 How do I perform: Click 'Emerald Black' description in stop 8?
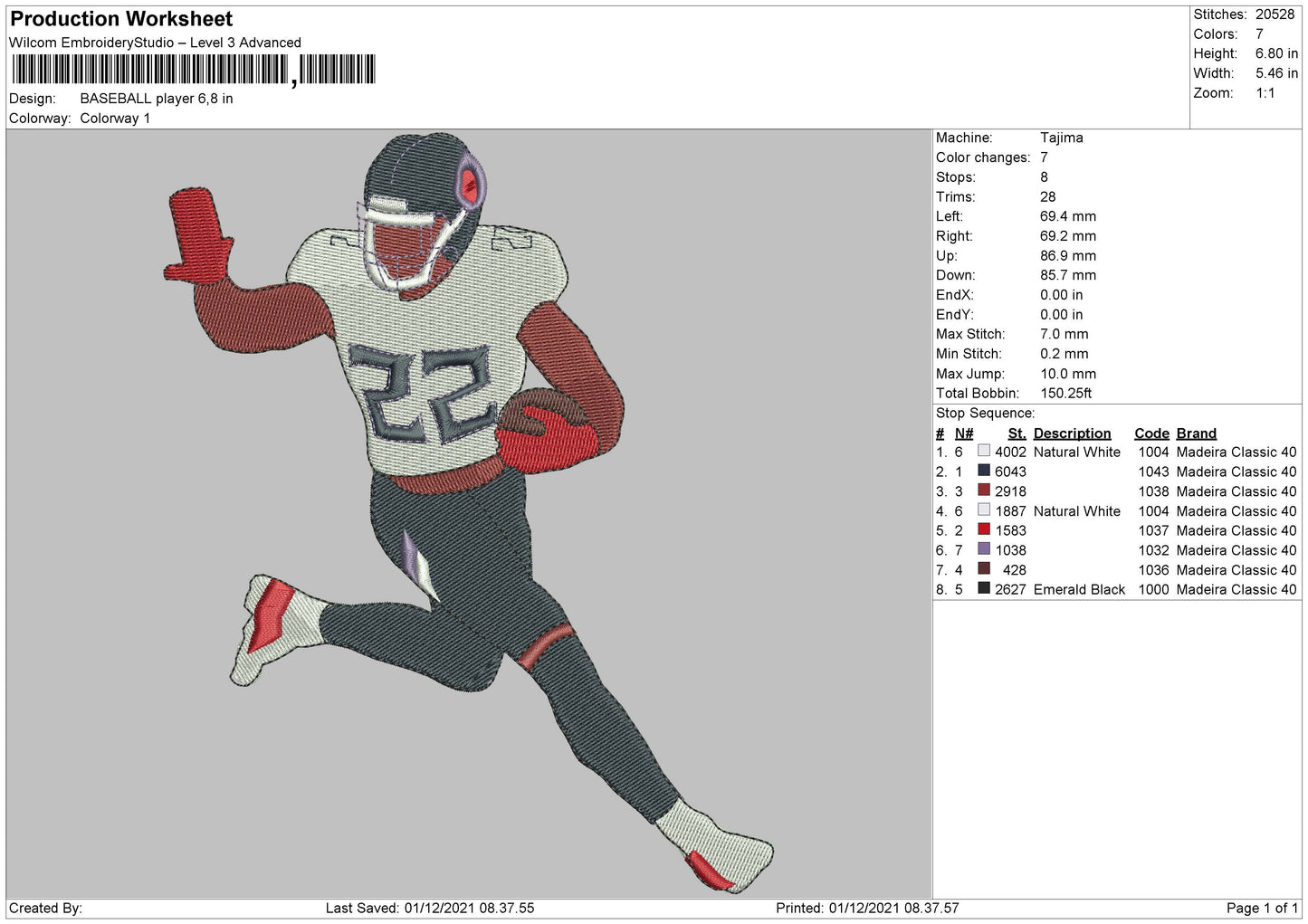click(1079, 589)
